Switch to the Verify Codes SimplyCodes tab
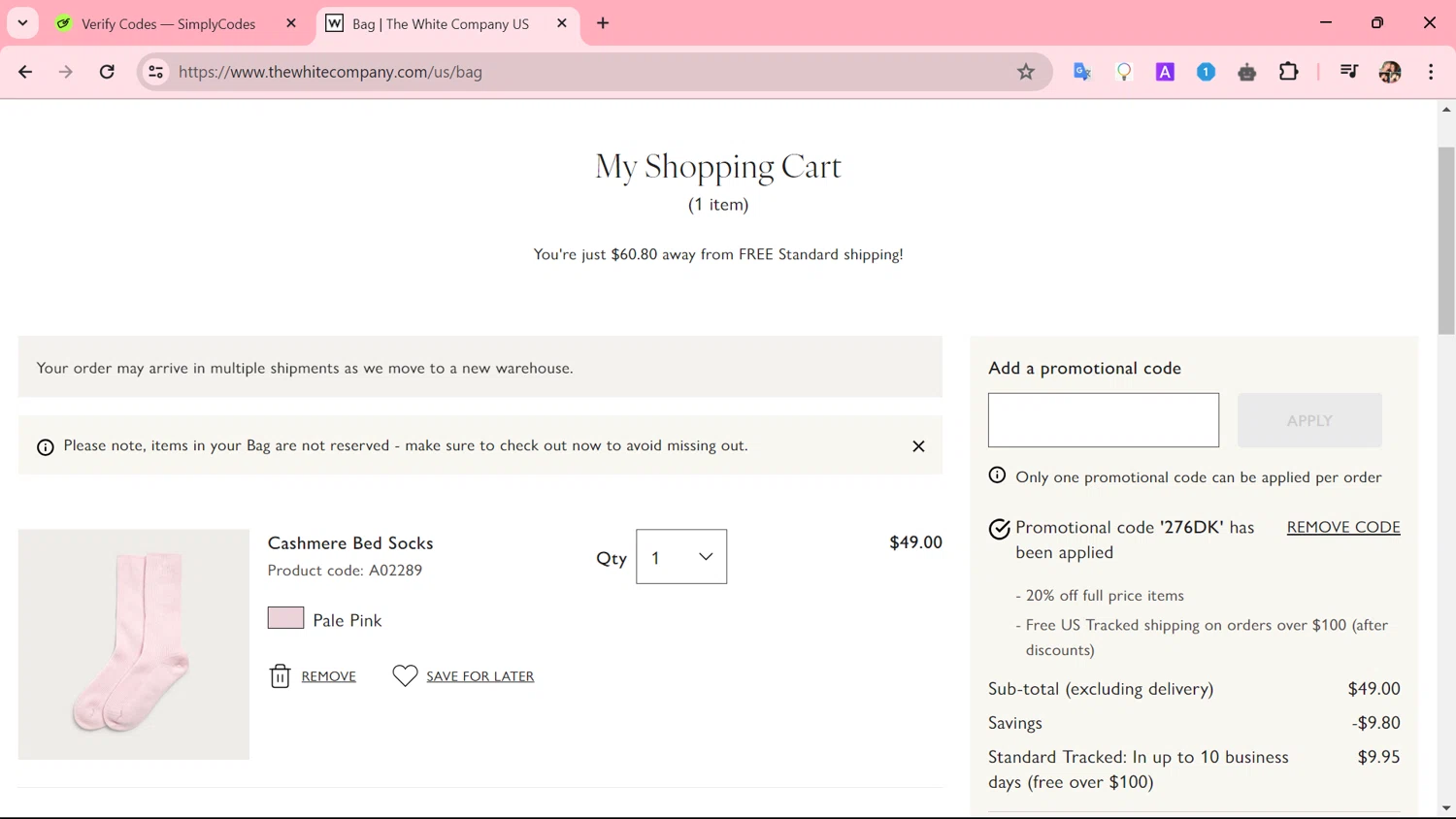Screen dimensions: 1456x819 [168, 24]
